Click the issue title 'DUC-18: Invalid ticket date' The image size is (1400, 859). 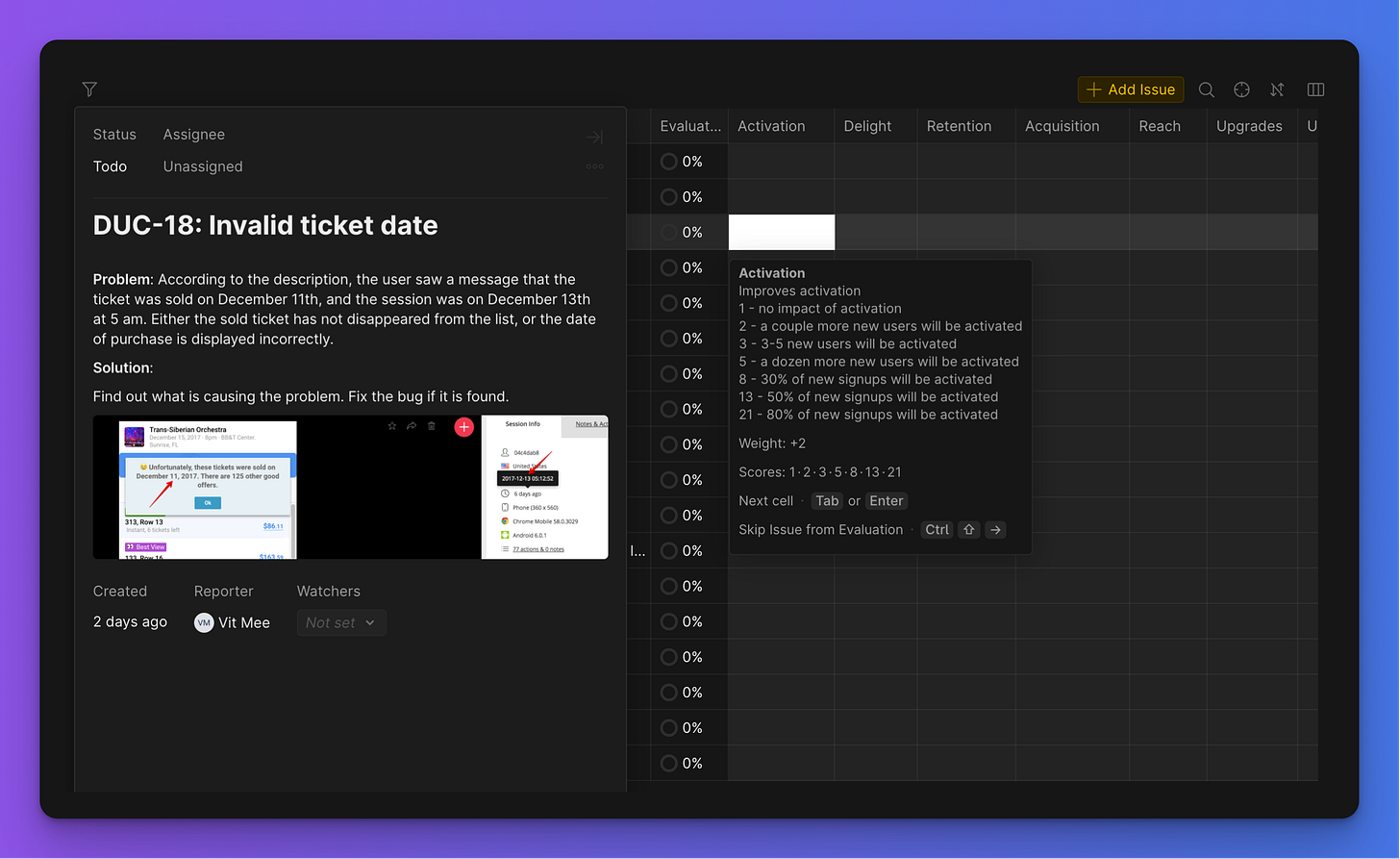[265, 225]
